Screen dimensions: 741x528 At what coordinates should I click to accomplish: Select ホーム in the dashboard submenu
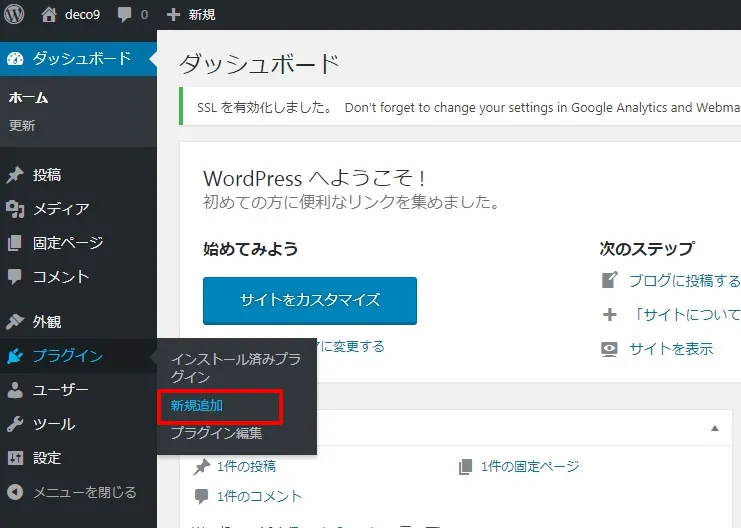(x=28, y=98)
